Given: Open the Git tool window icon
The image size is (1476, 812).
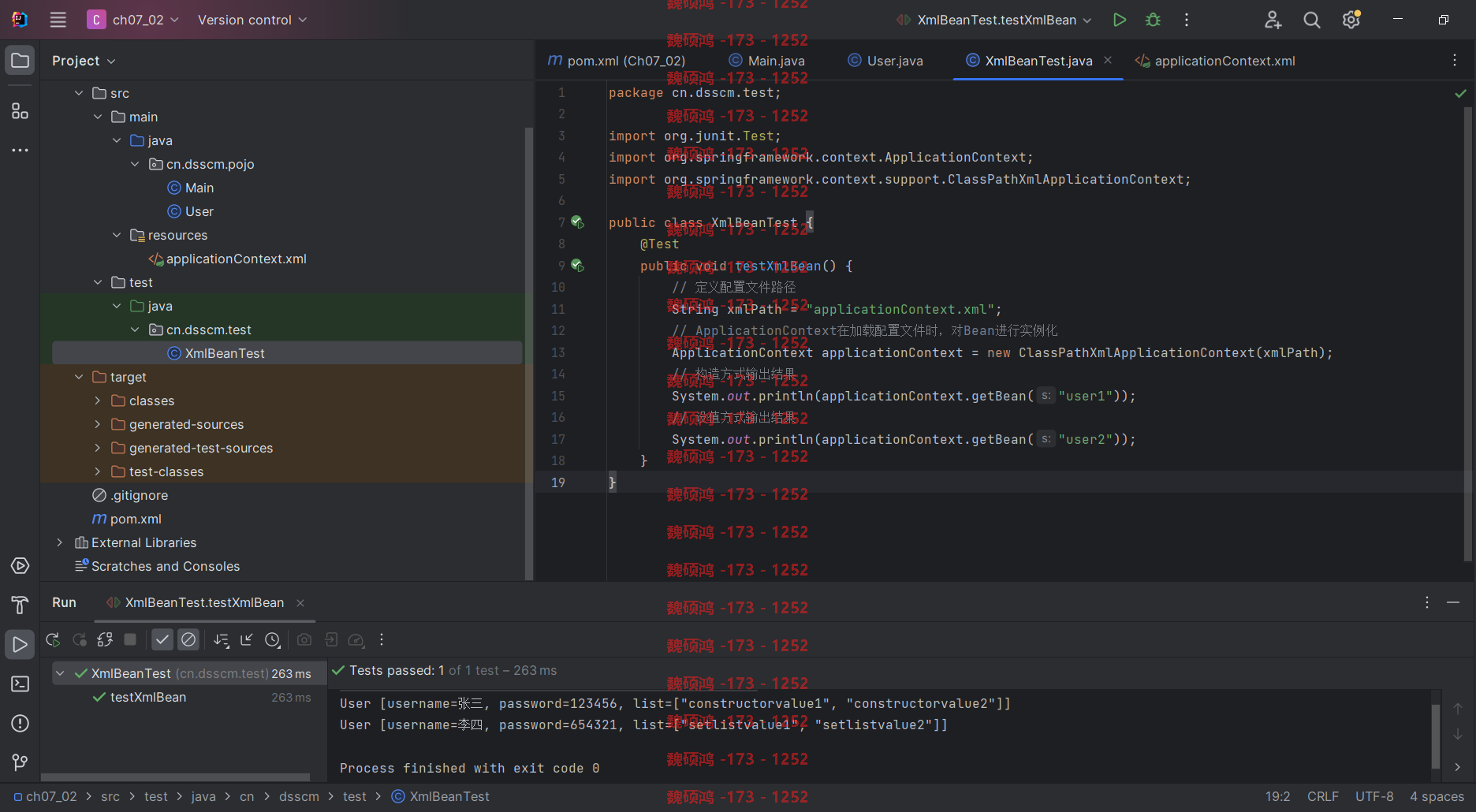Looking at the screenshot, I should (20, 762).
